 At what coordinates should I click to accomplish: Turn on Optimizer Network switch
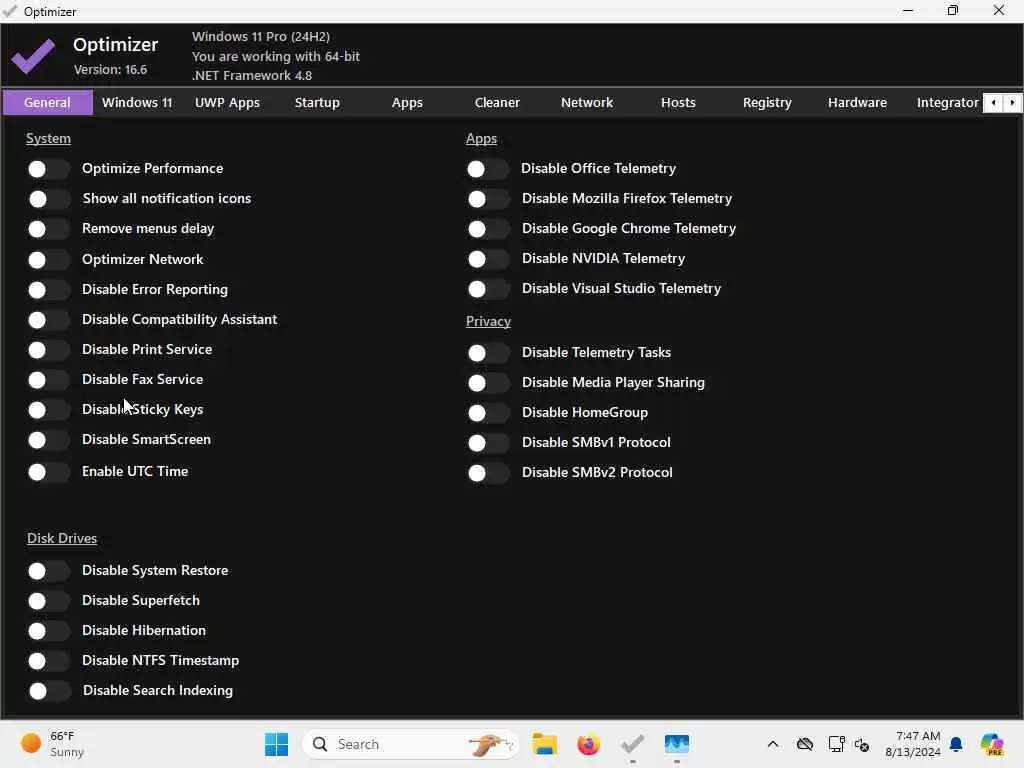[x=48, y=260]
